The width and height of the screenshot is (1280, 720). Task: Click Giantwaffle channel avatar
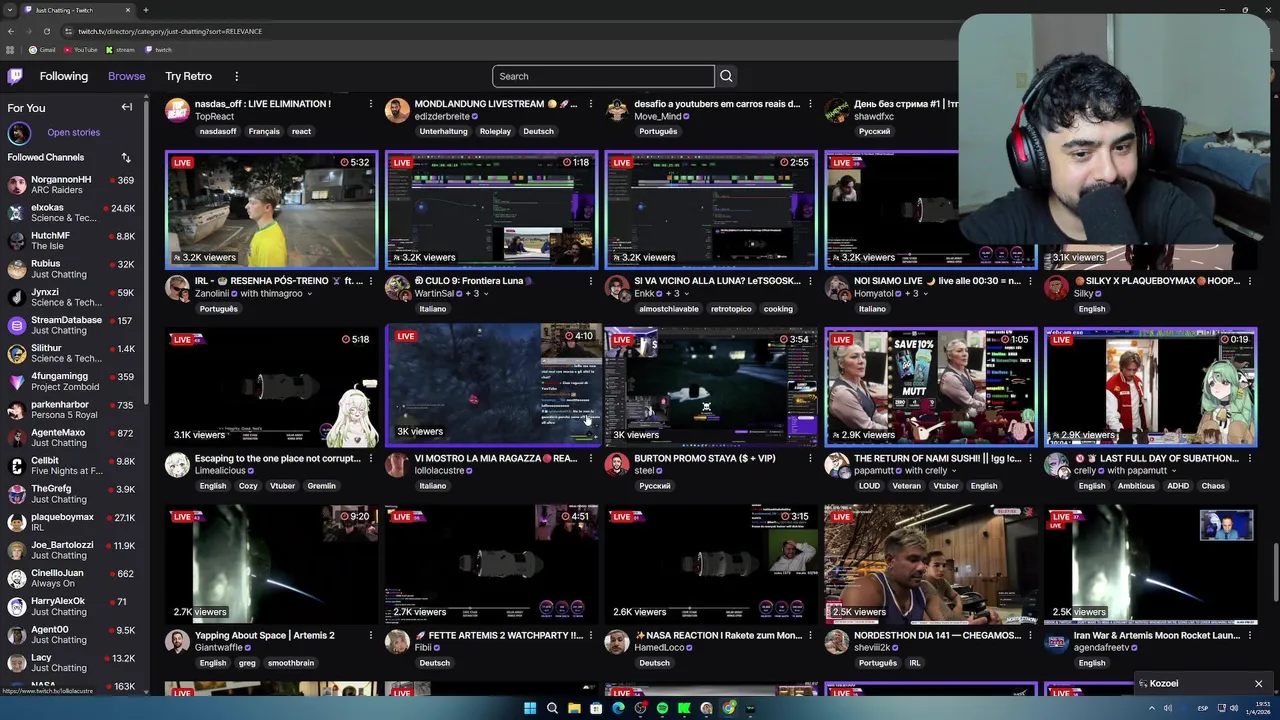[x=177, y=641]
